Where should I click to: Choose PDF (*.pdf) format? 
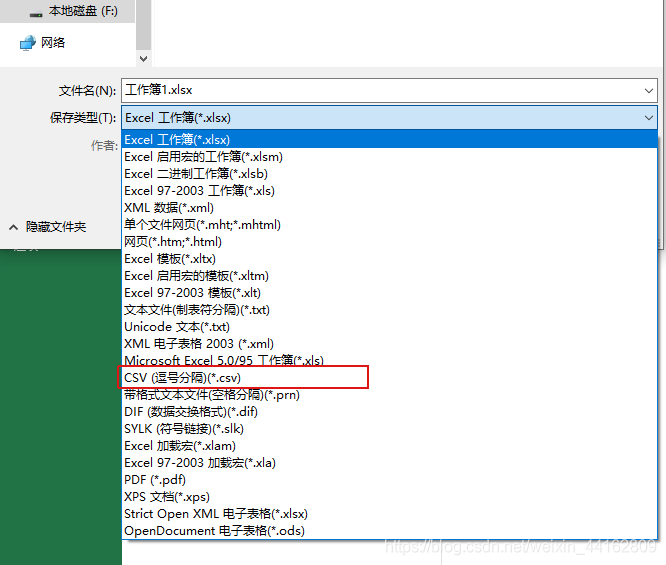pyautogui.click(x=389, y=480)
